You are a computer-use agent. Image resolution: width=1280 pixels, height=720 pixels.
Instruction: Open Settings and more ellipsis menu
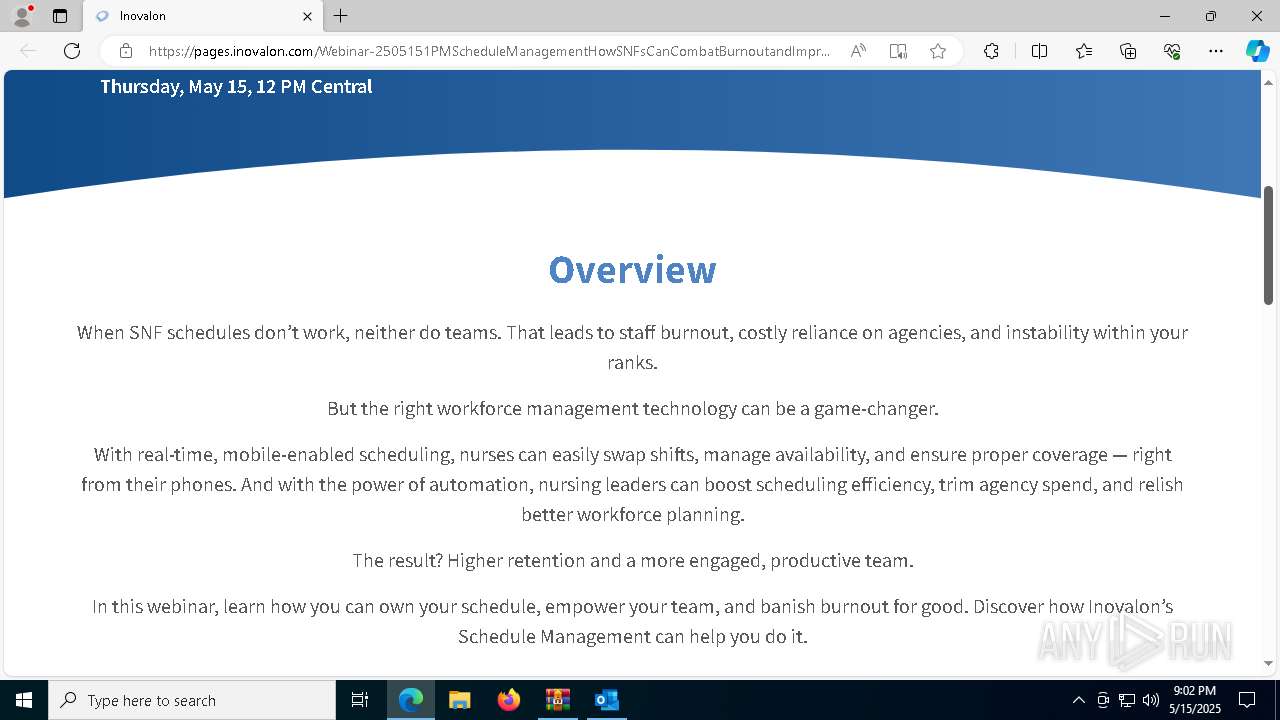click(1216, 51)
